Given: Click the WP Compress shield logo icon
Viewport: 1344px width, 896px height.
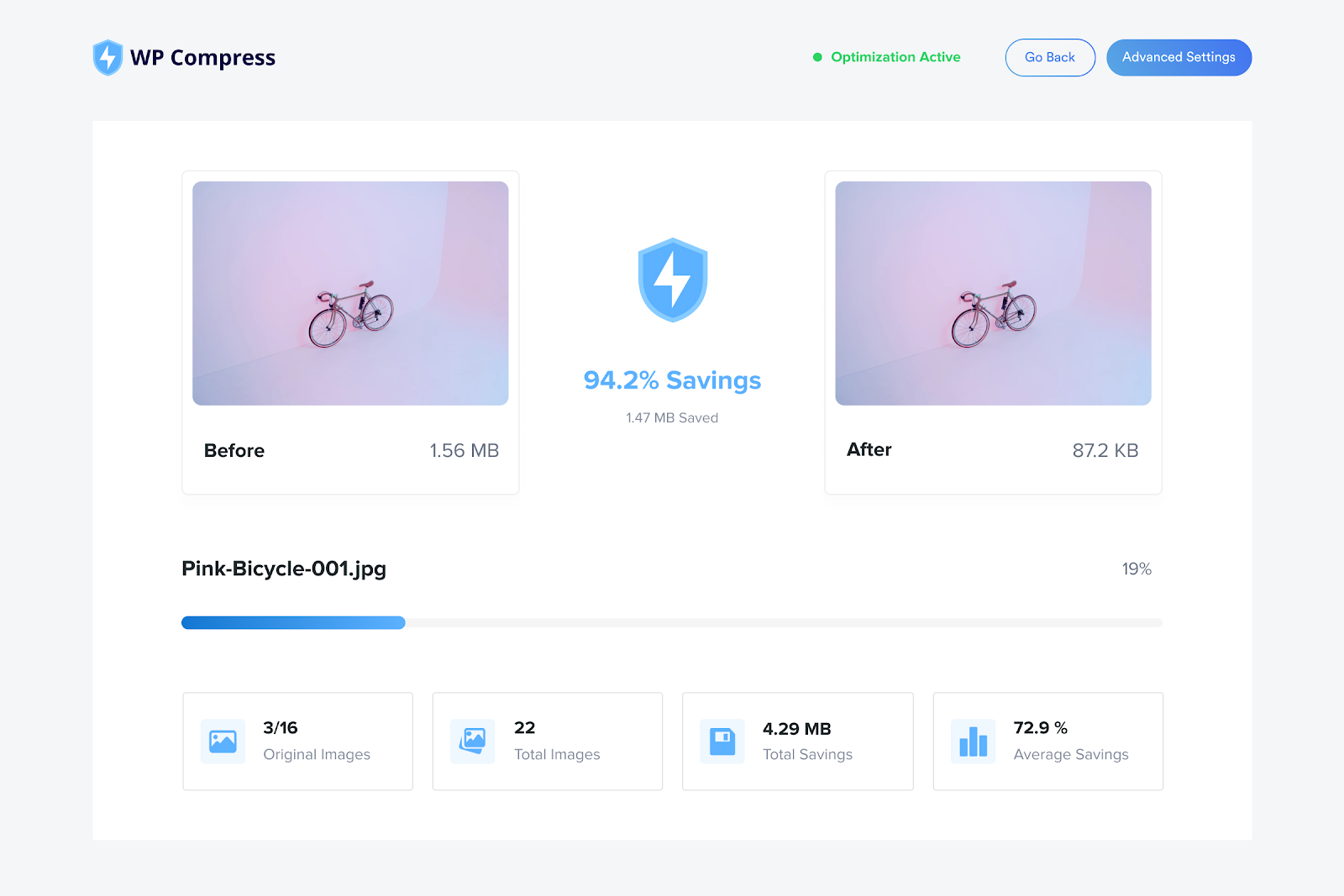Looking at the screenshot, I should [x=108, y=58].
